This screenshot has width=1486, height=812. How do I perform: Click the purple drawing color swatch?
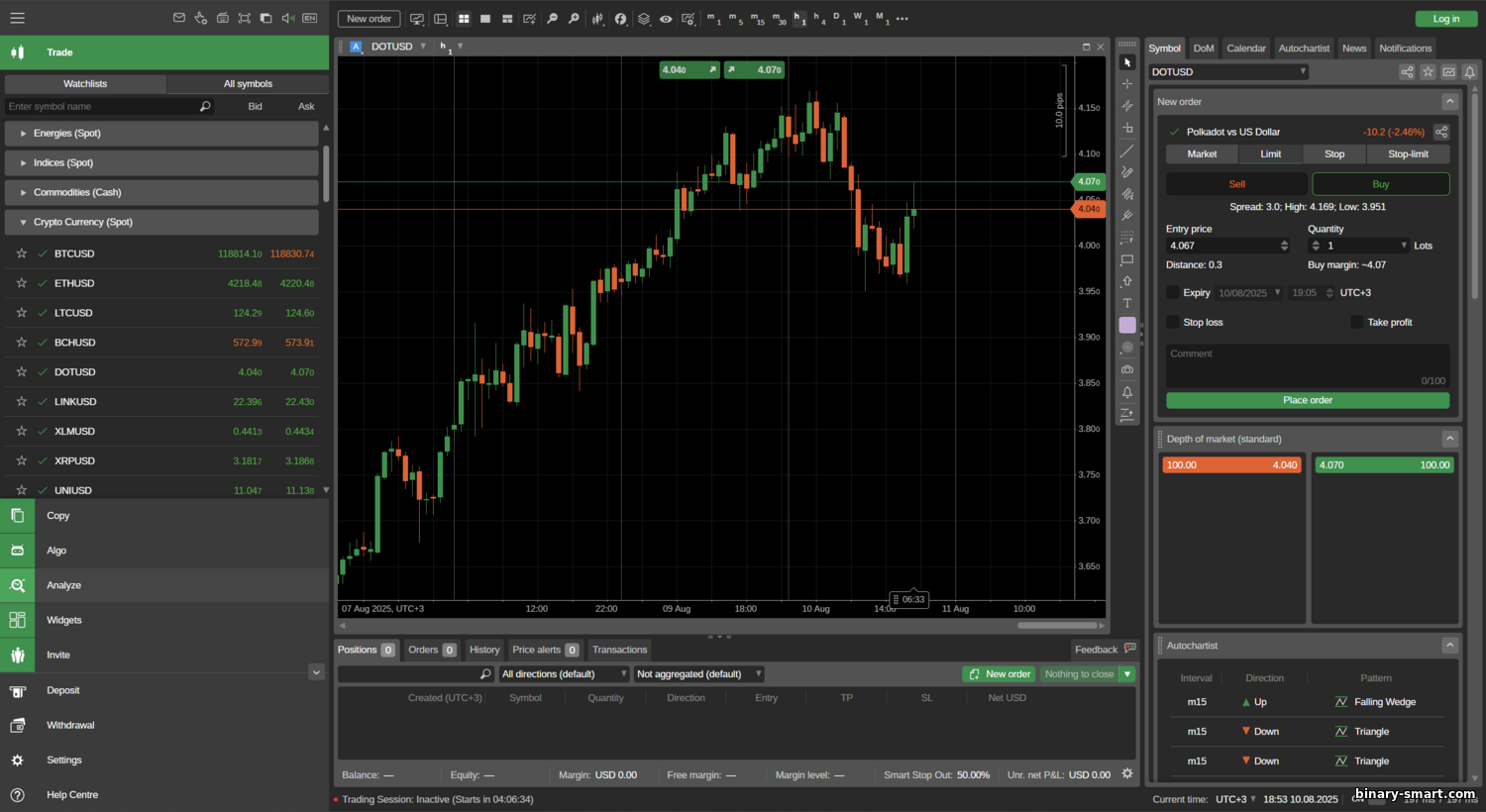click(1127, 325)
